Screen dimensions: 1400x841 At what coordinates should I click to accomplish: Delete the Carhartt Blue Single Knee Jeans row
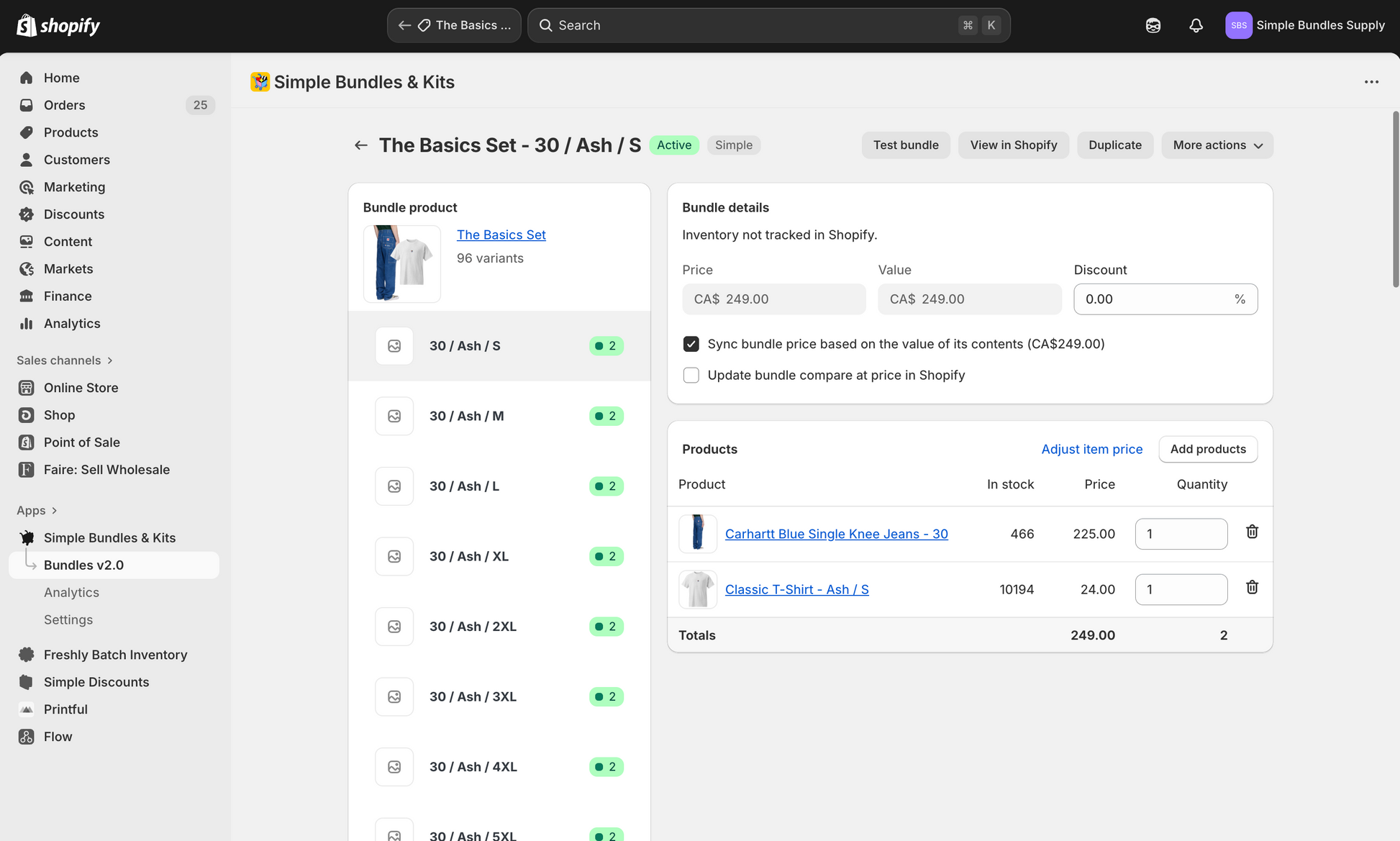click(x=1252, y=532)
